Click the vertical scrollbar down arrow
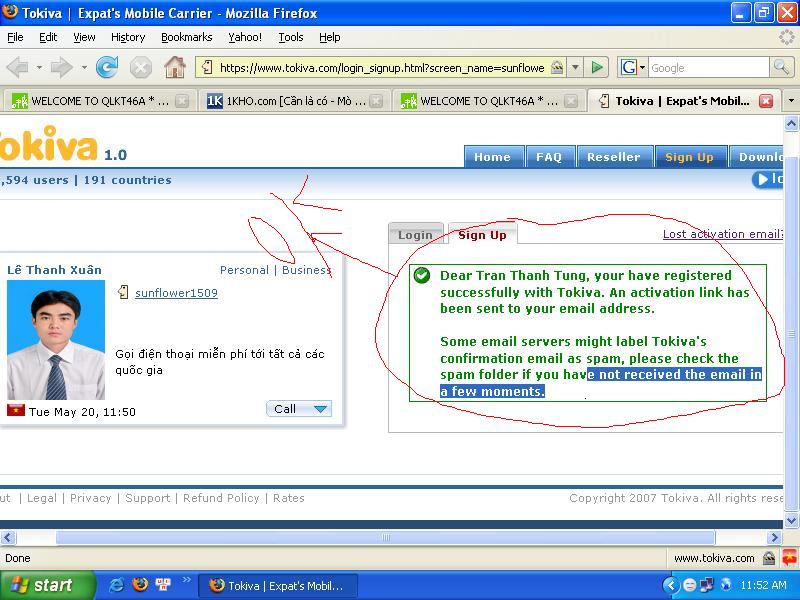The image size is (800, 600). click(x=791, y=521)
